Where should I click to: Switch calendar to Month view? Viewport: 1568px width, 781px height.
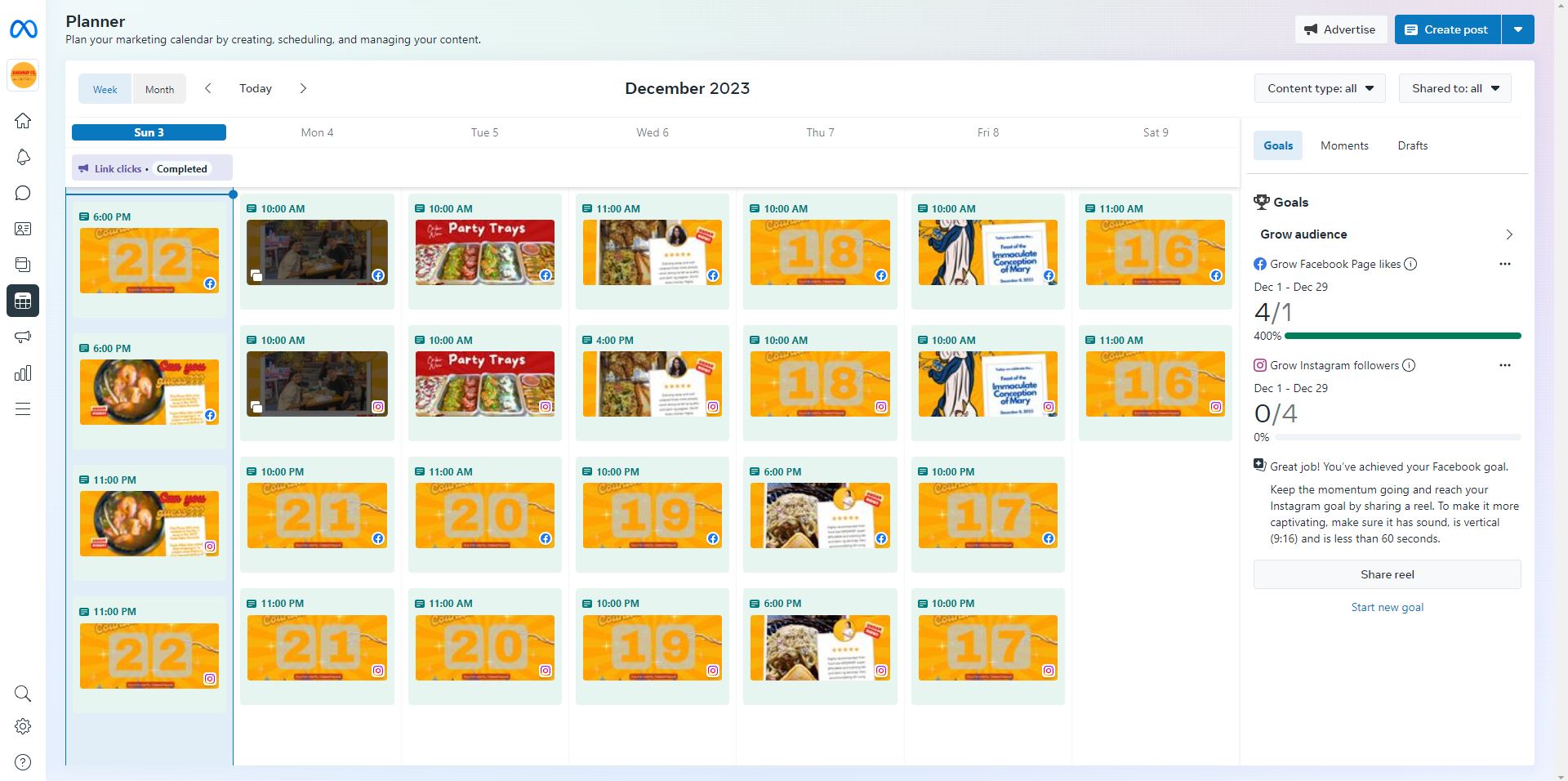click(159, 89)
